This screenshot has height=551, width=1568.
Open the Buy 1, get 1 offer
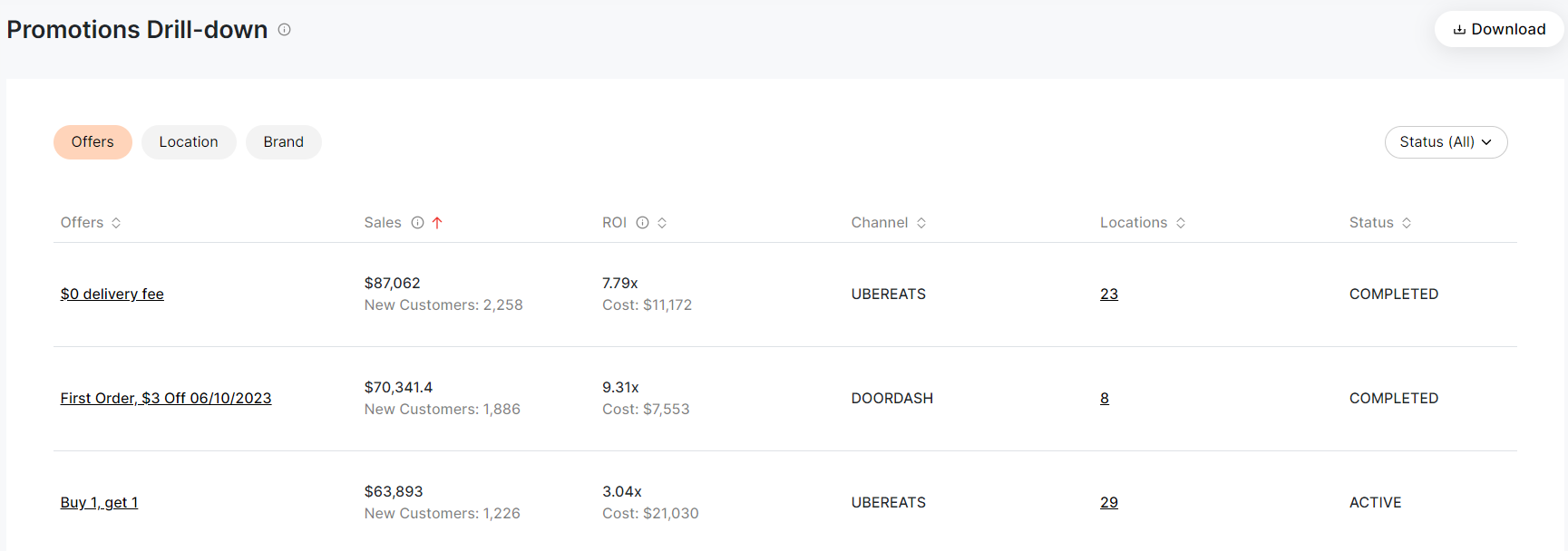point(100,503)
